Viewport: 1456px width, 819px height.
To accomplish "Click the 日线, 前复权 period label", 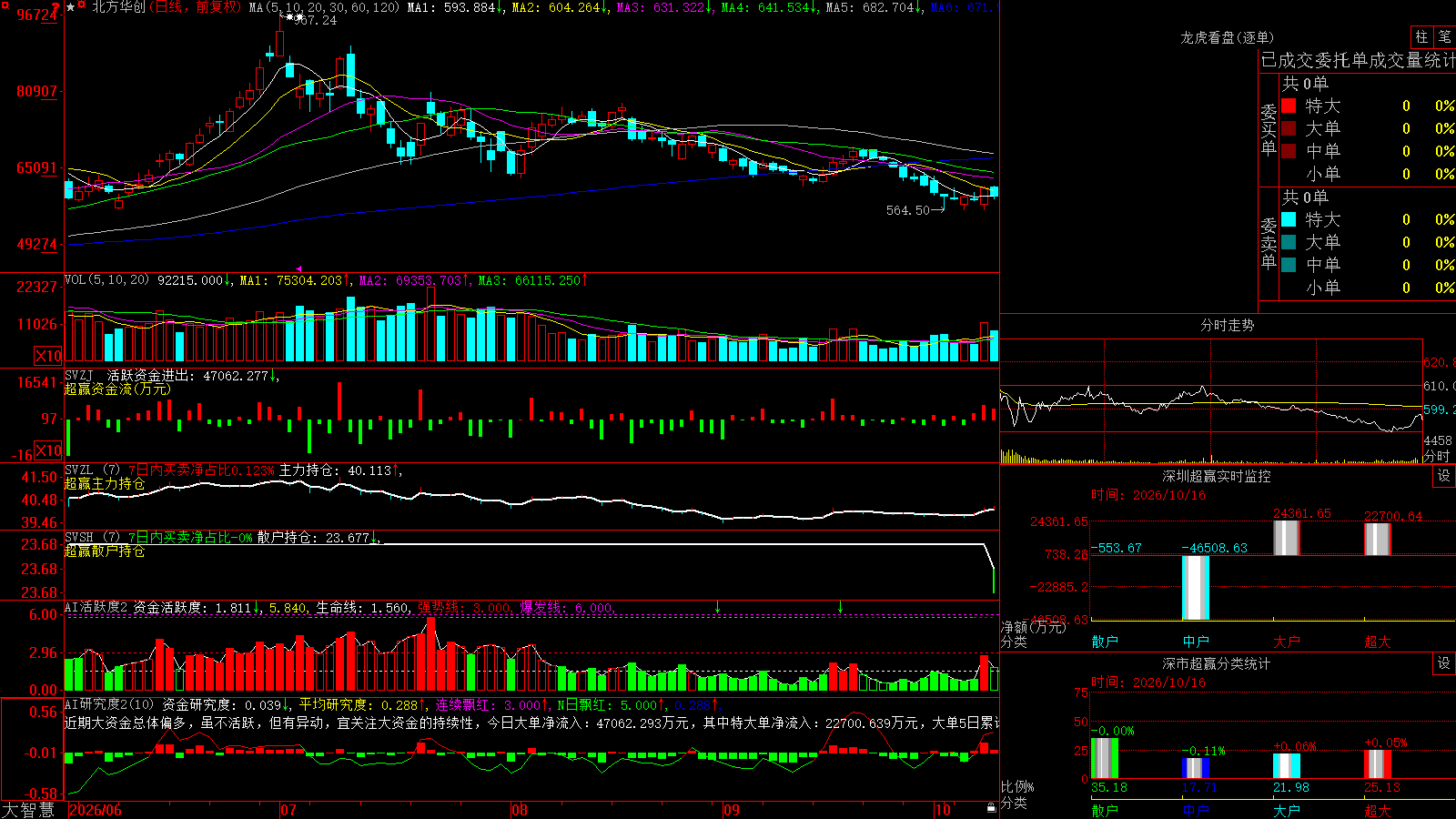I will (197, 7).
